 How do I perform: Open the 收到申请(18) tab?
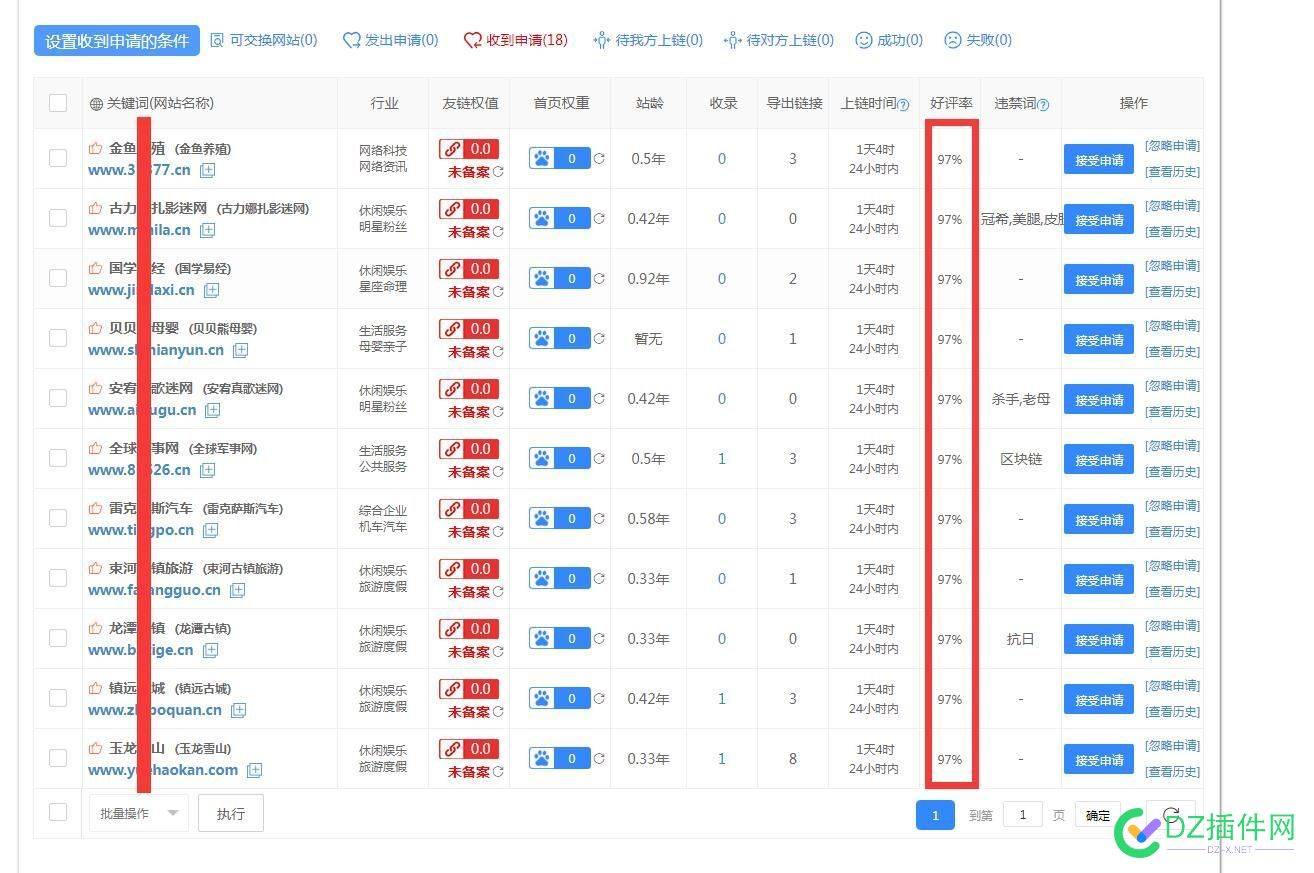[516, 40]
